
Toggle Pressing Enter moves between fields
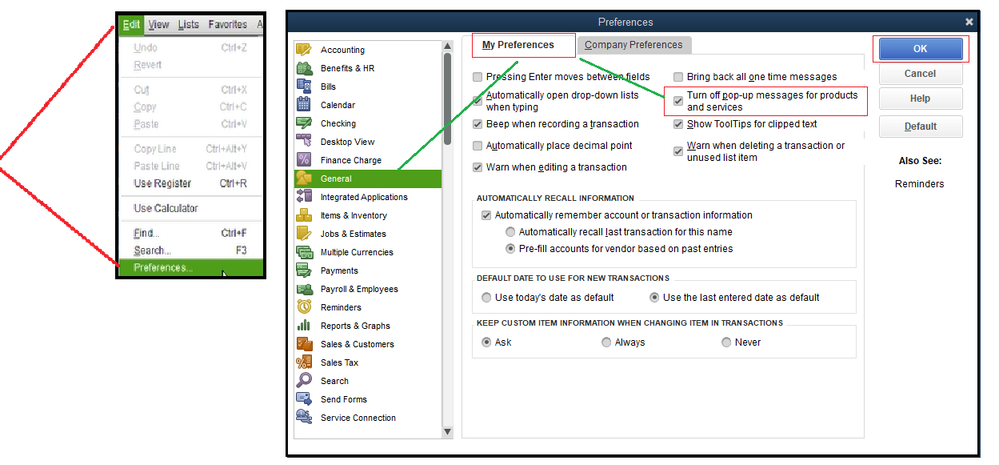[x=477, y=77]
